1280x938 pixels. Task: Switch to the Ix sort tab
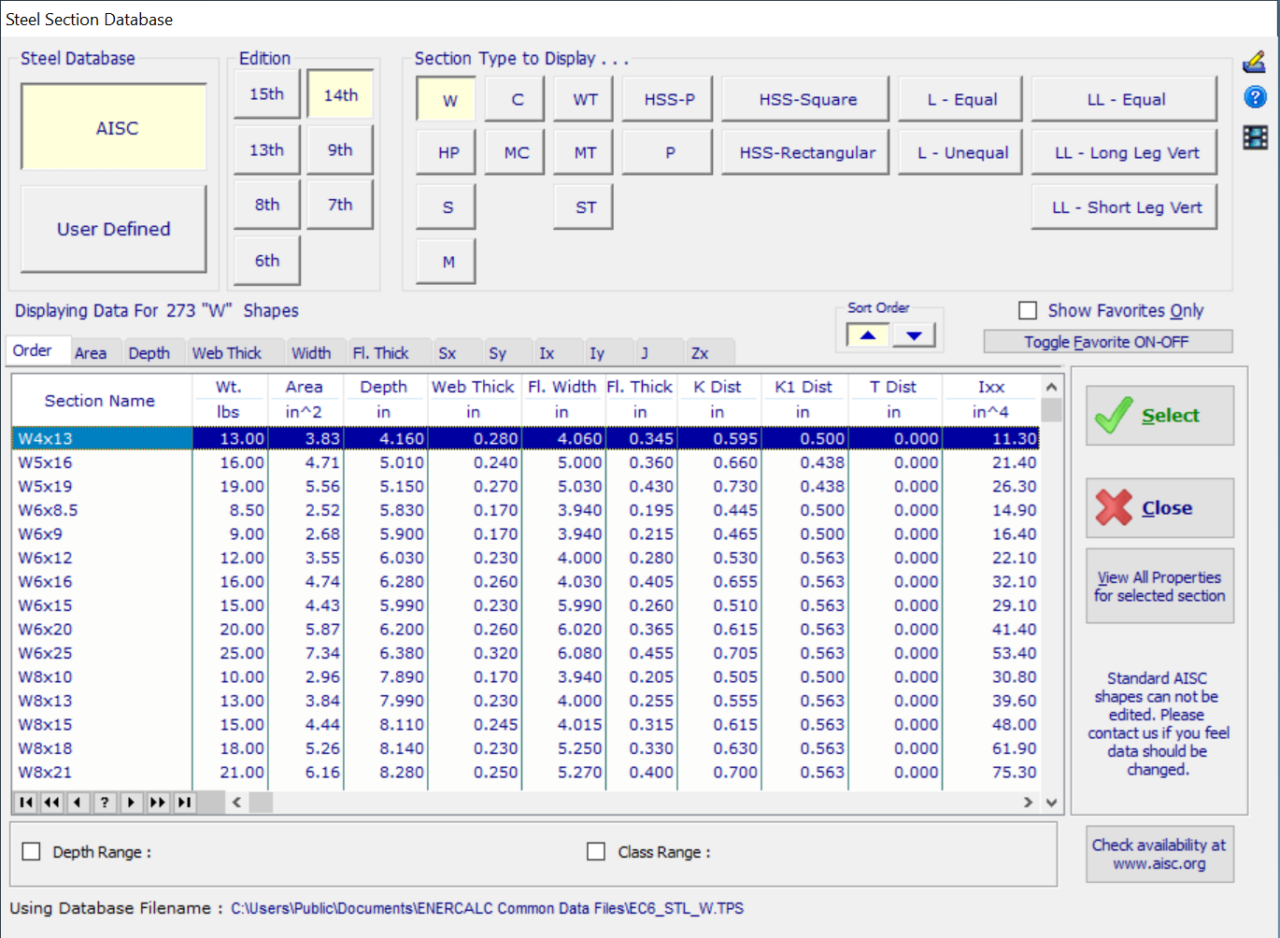559,352
